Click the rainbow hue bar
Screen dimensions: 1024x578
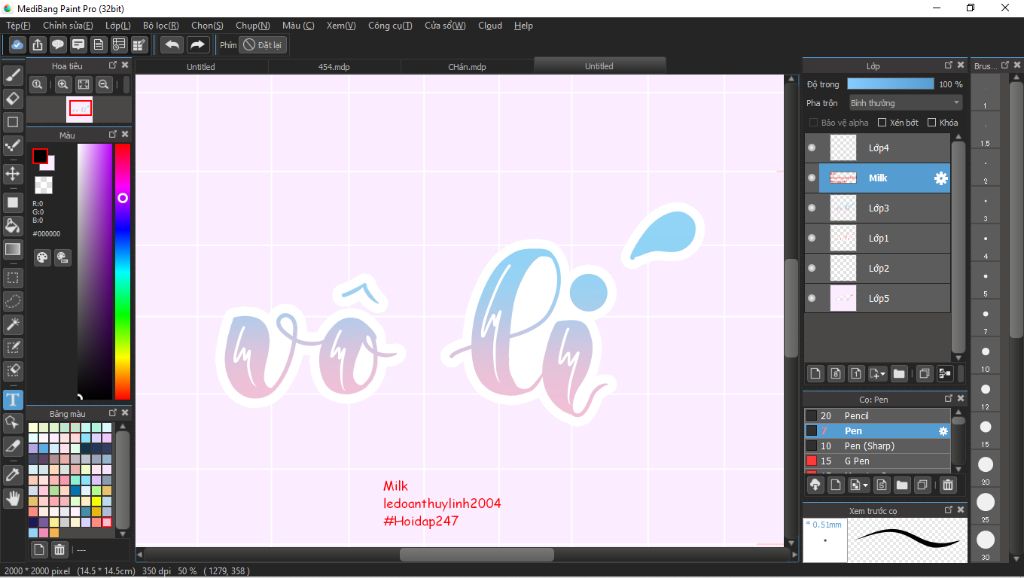[122, 271]
